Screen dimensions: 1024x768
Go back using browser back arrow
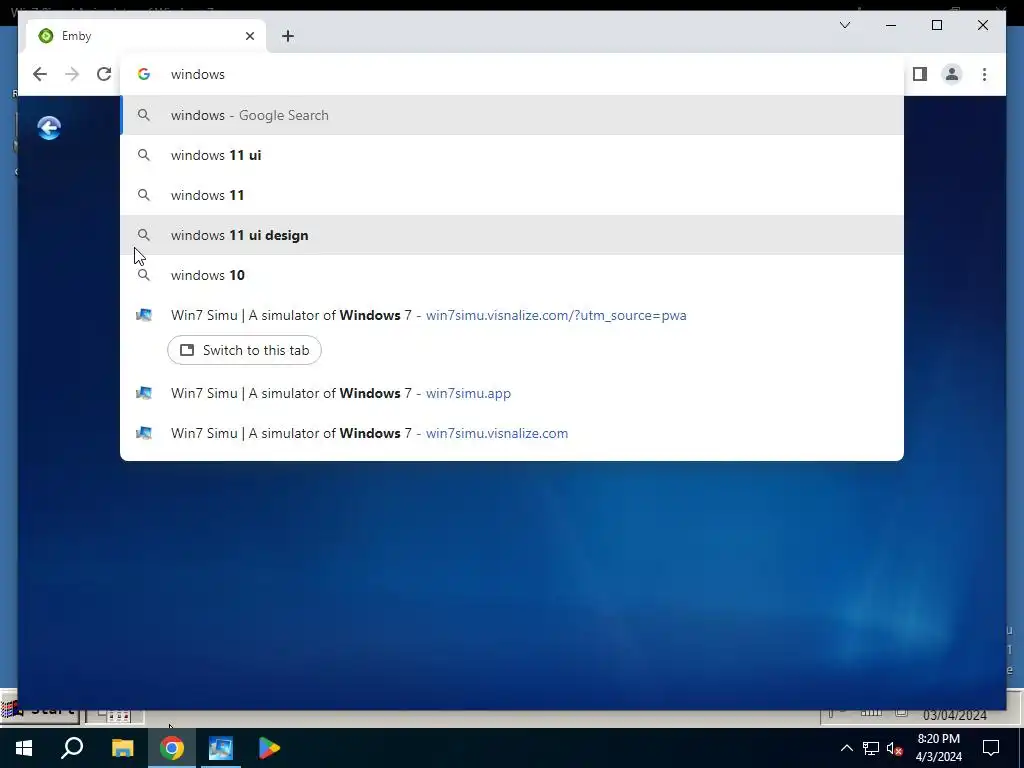coord(40,74)
